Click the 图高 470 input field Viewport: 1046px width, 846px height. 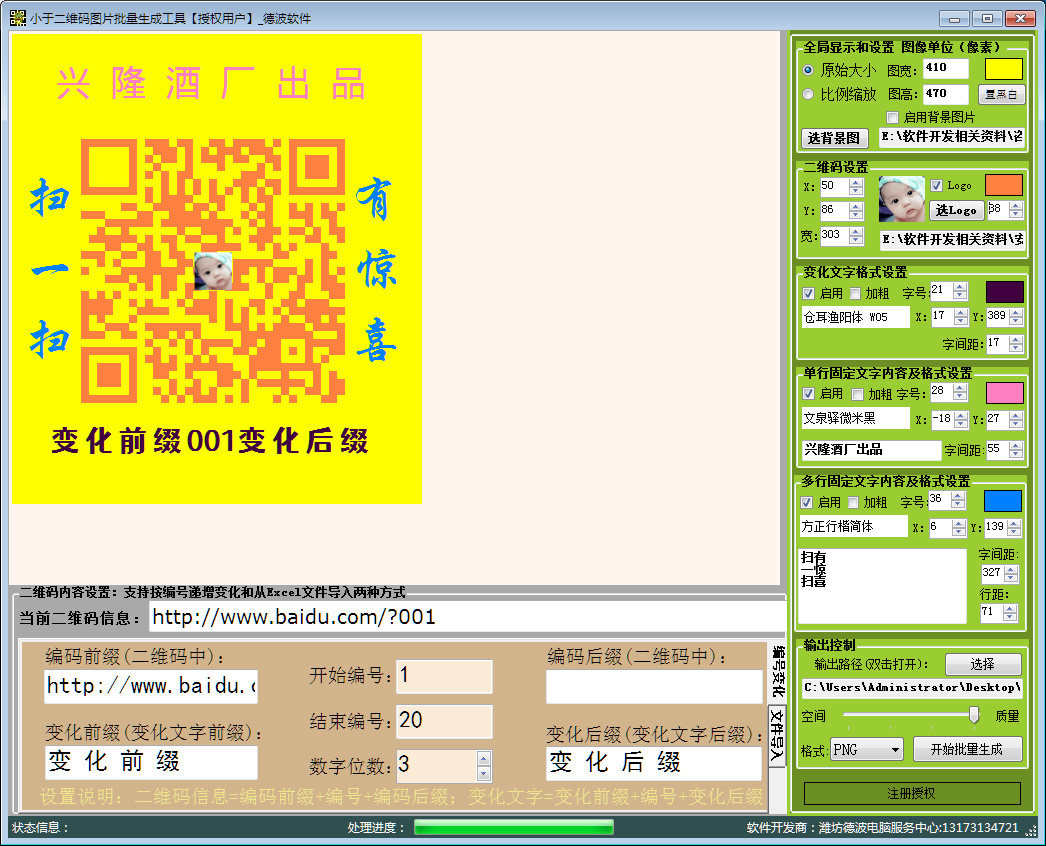coord(946,94)
